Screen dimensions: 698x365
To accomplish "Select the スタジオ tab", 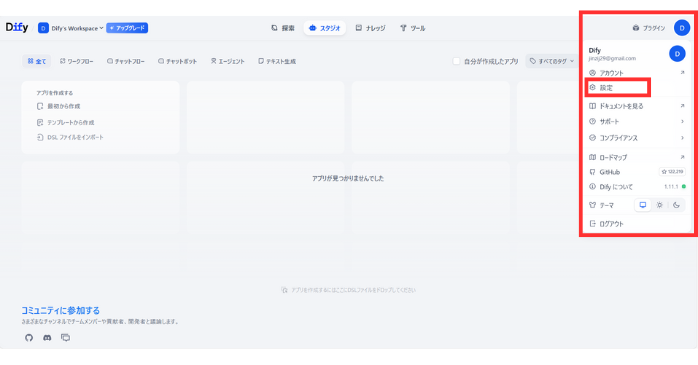I will point(325,28).
